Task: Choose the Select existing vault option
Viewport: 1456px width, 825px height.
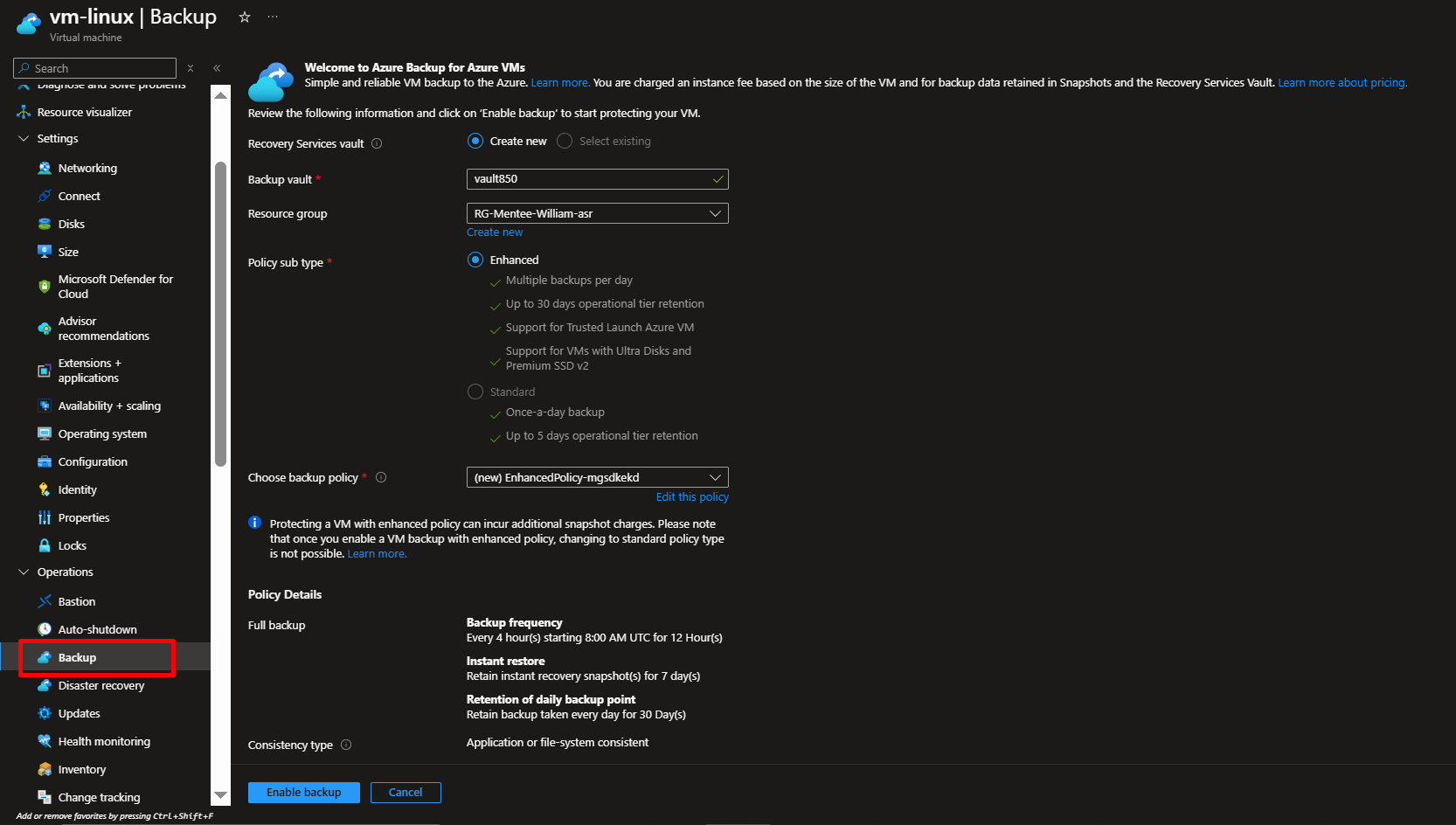Action: tap(565, 141)
